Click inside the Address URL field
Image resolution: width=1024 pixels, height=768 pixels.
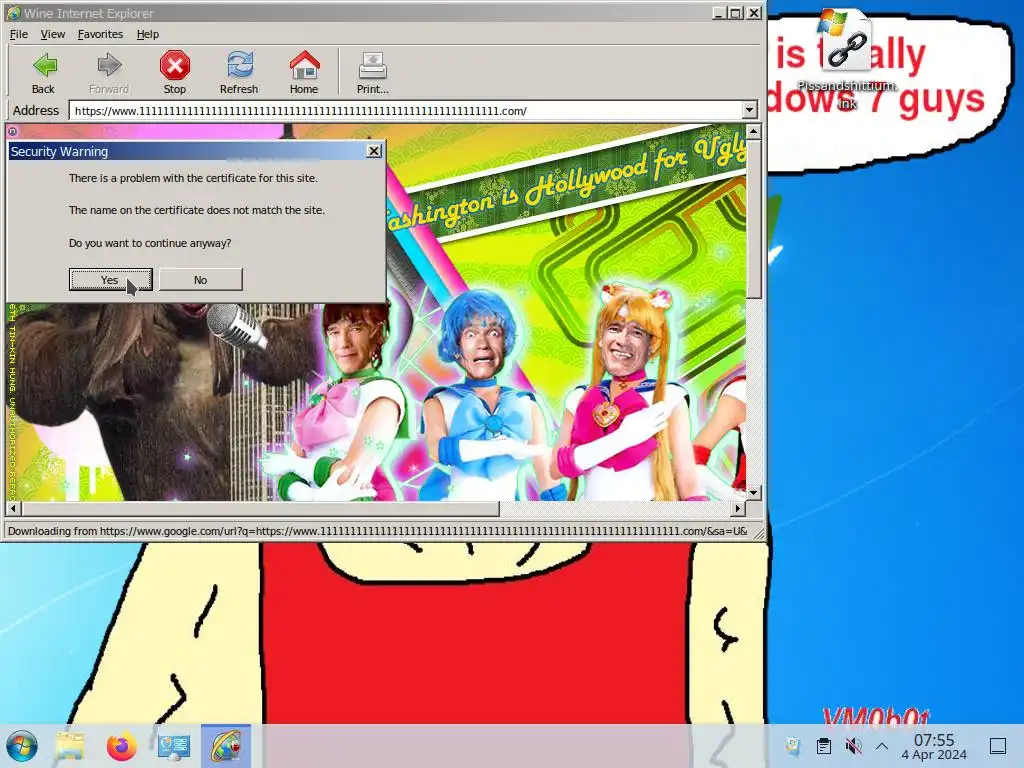click(405, 110)
